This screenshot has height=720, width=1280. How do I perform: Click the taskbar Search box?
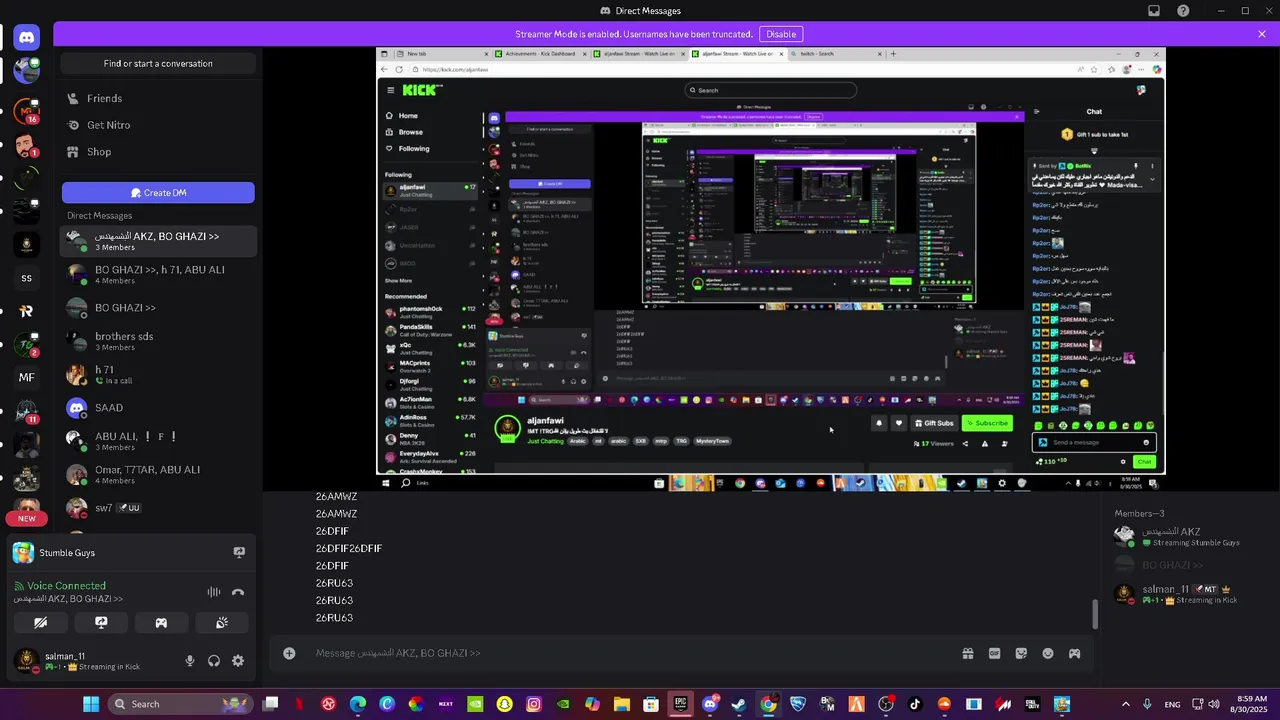180,704
